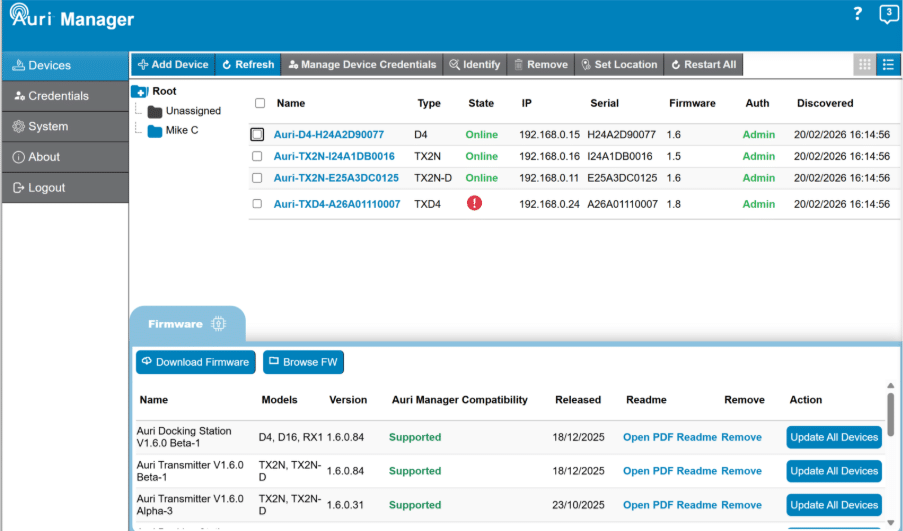
Task: Click the Name column header in the device table
Action: coord(291,104)
